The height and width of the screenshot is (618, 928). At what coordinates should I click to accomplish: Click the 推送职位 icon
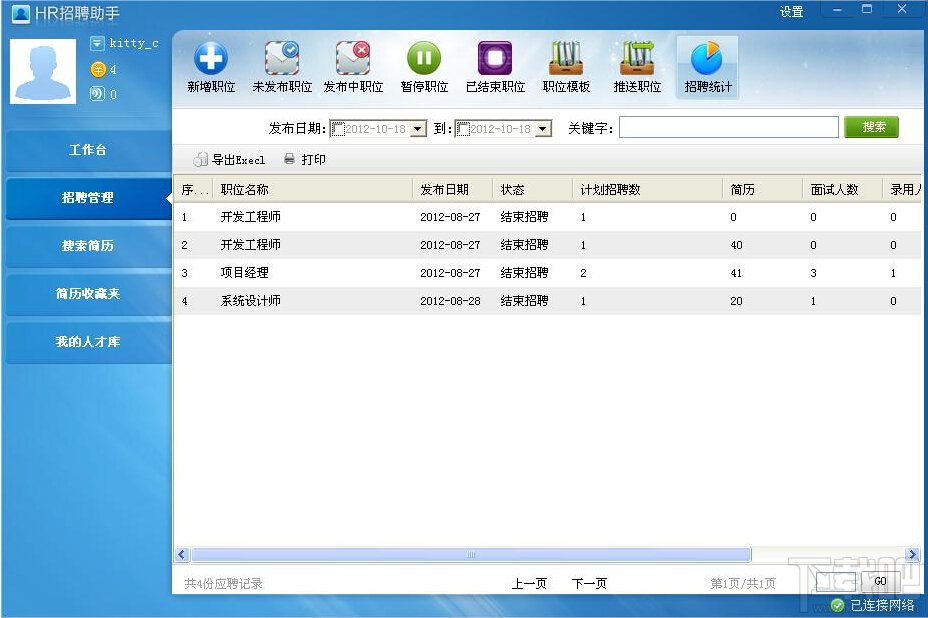(x=637, y=58)
